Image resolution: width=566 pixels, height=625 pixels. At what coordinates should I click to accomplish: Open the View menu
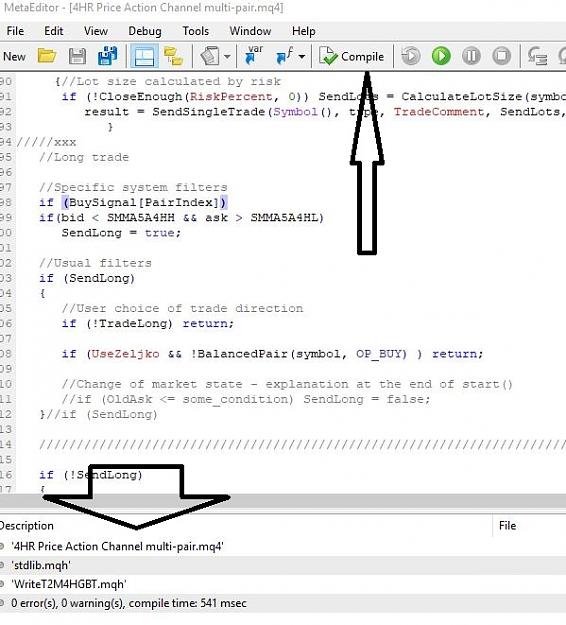(x=96, y=31)
